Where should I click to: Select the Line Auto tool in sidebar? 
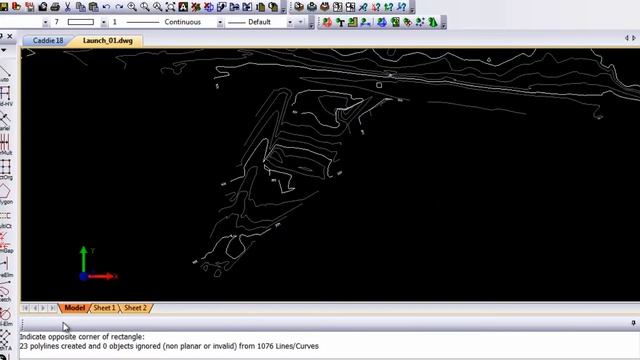click(5, 73)
